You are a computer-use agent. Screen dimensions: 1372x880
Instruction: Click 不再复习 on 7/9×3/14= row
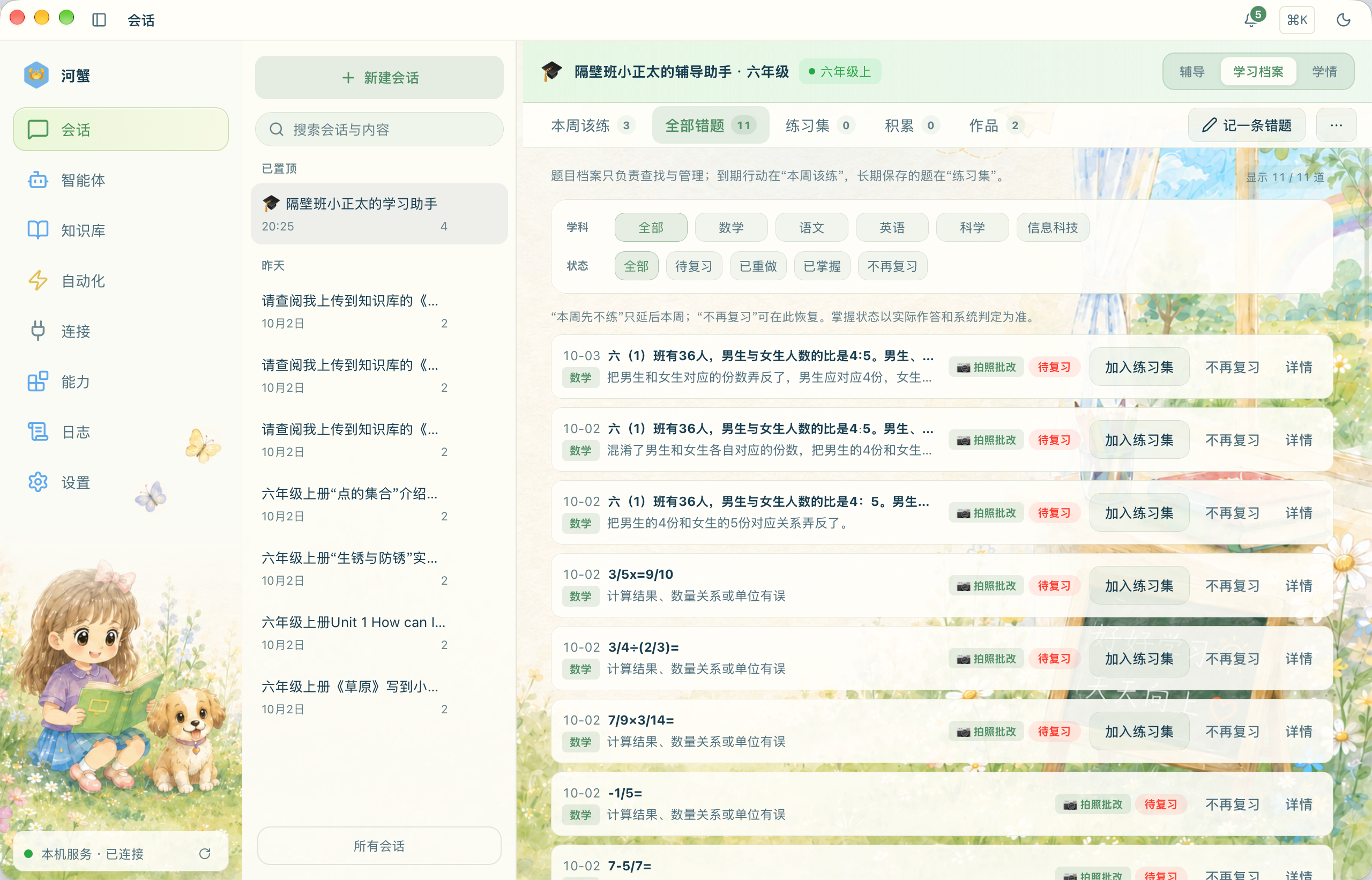click(1232, 731)
